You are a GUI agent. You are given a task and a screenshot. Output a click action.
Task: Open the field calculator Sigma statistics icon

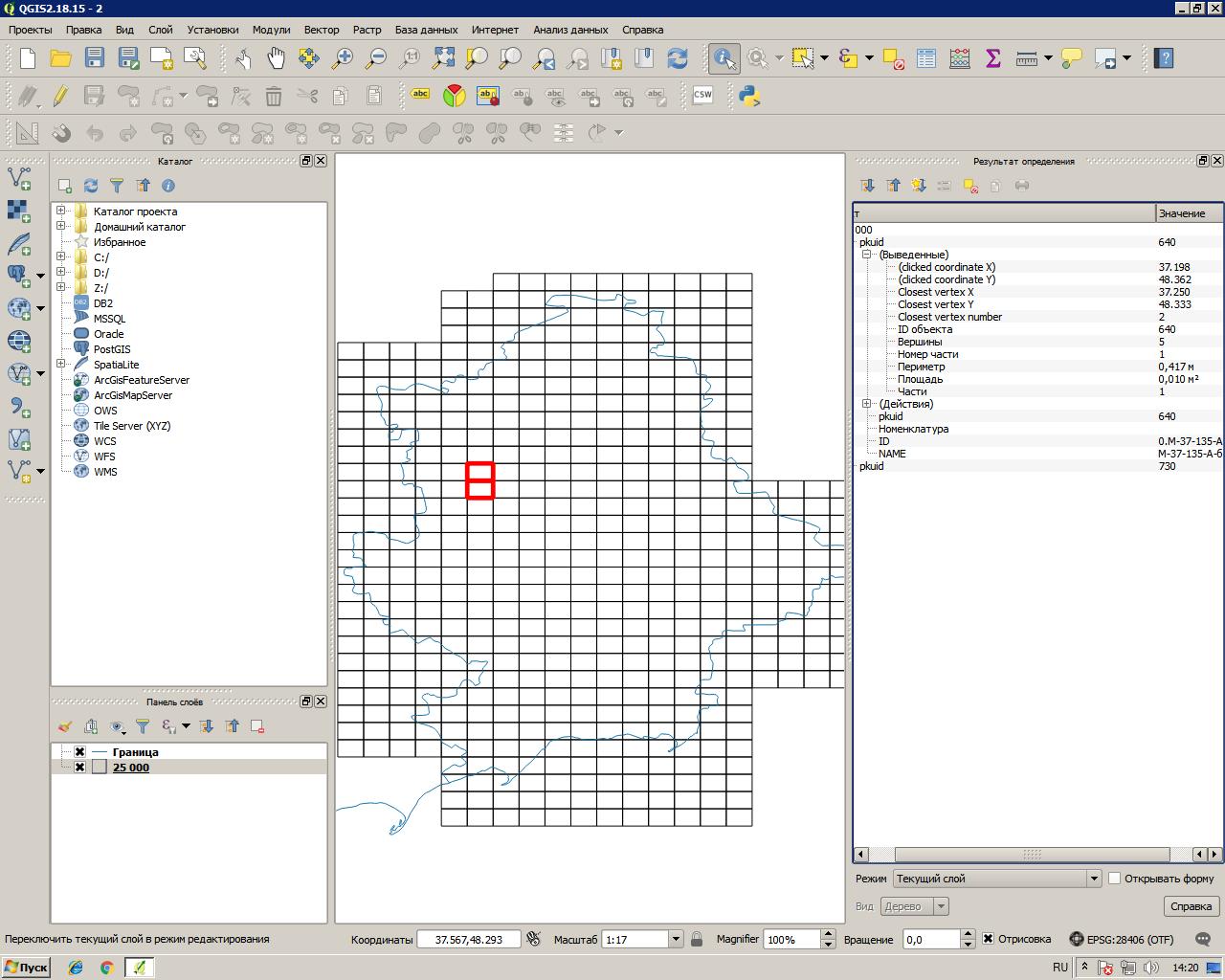click(992, 58)
